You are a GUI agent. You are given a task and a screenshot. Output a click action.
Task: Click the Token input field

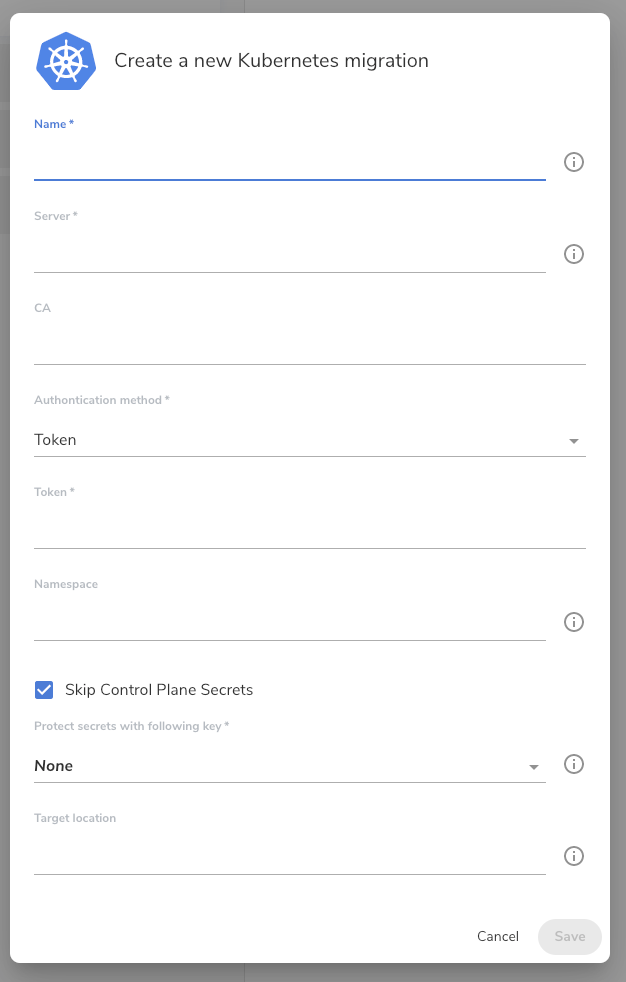(x=310, y=530)
